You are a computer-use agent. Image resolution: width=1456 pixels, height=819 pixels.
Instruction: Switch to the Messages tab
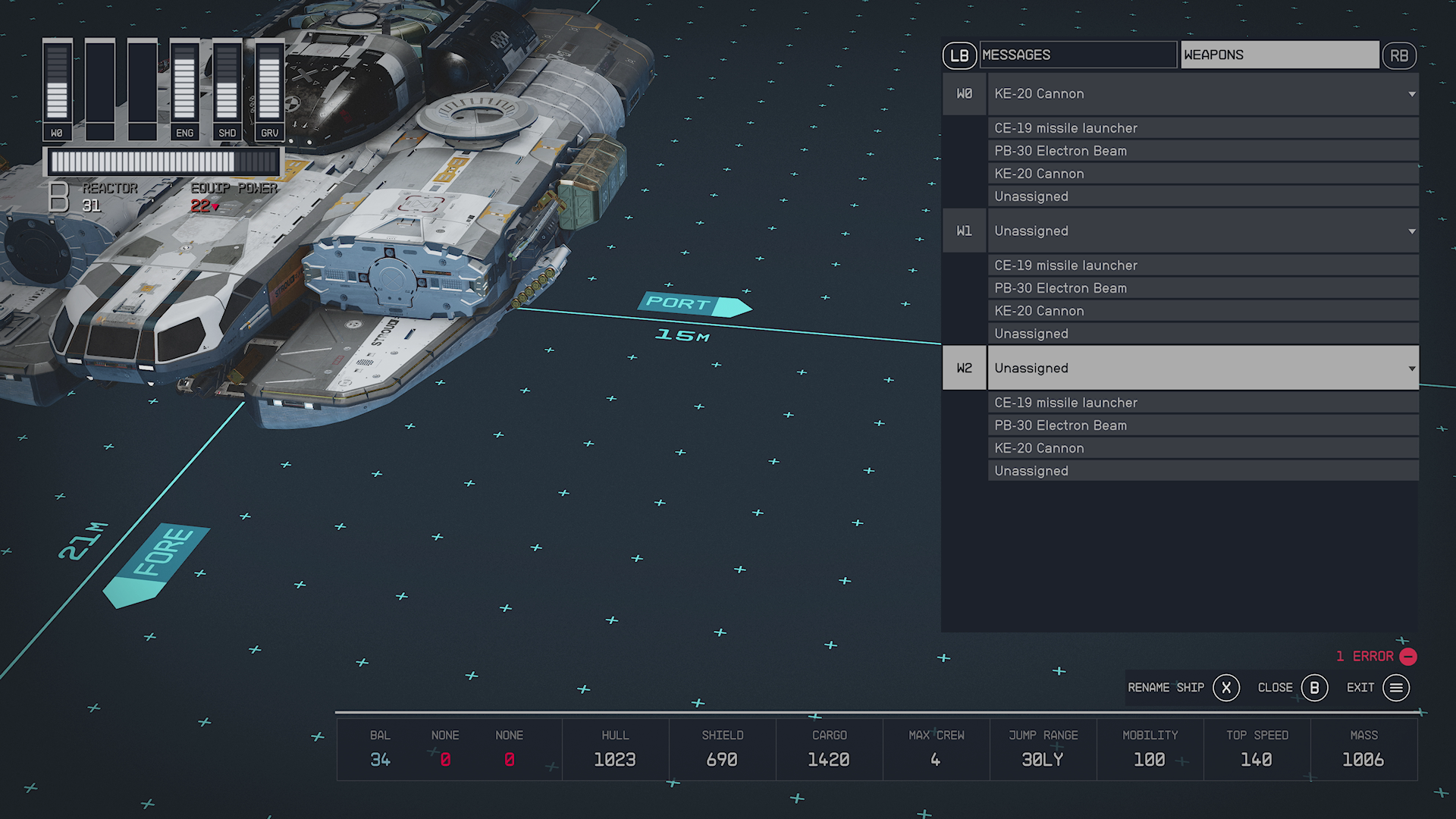[1078, 55]
